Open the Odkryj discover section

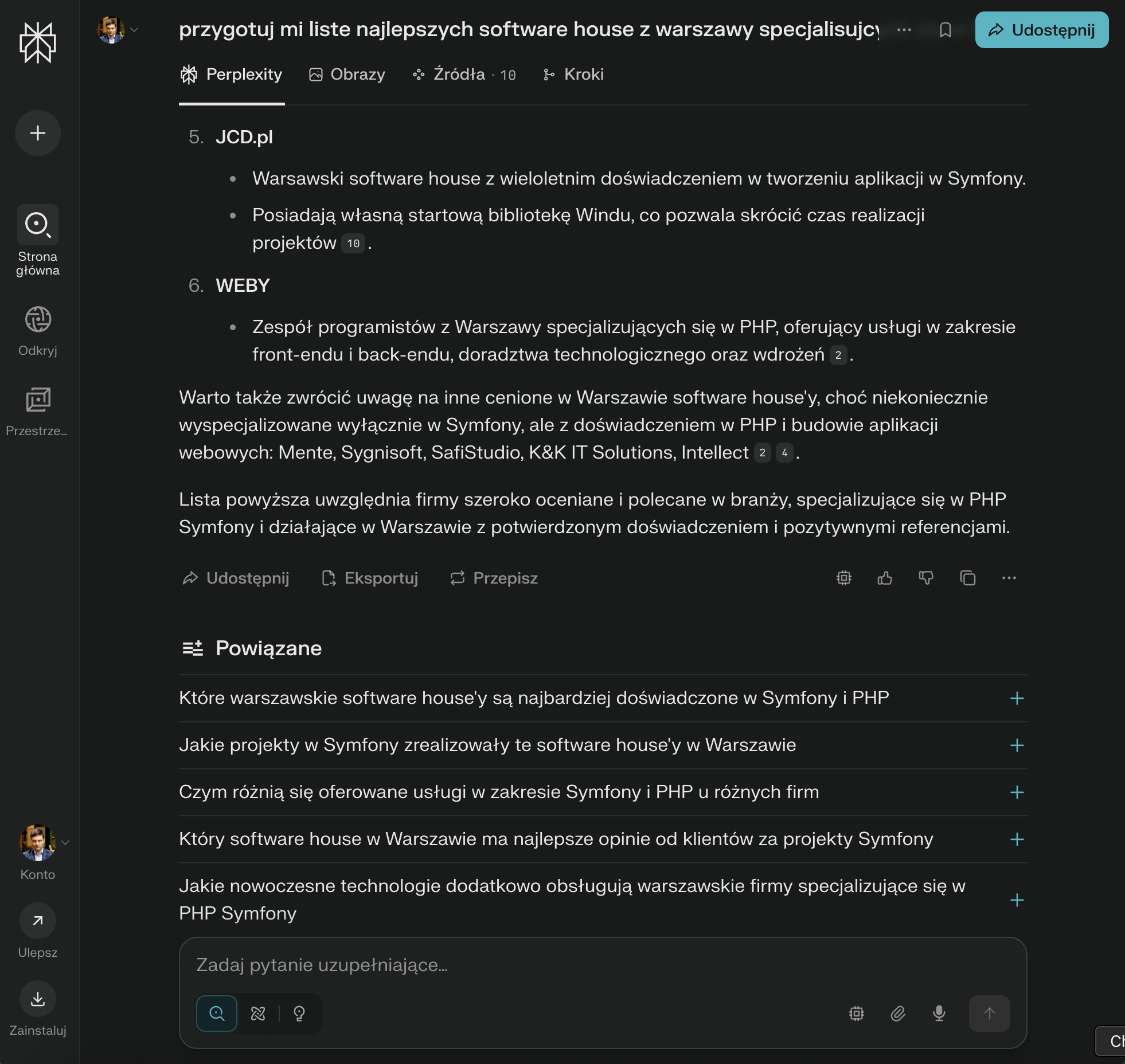click(38, 320)
